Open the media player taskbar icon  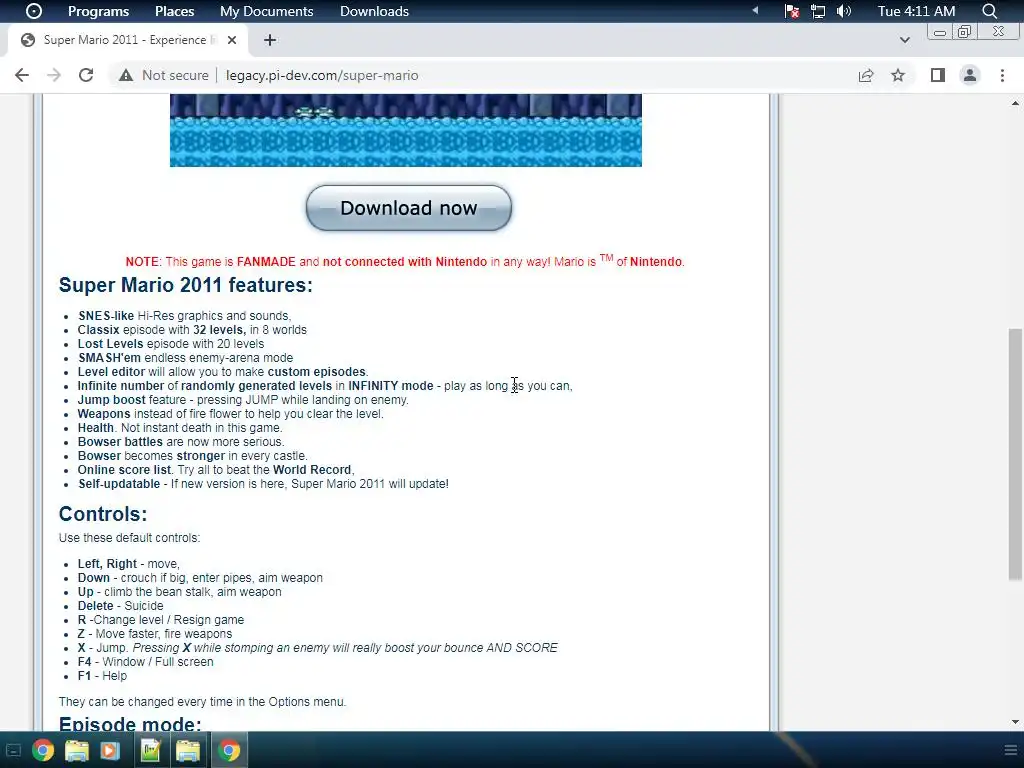110,750
